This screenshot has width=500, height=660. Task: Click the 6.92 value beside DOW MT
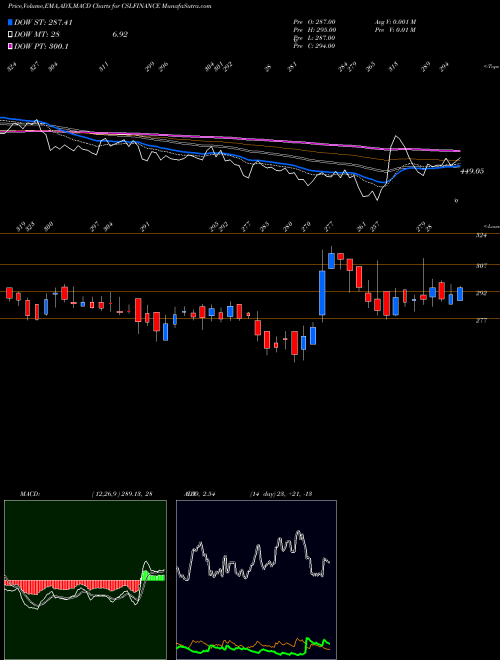(x=120, y=35)
